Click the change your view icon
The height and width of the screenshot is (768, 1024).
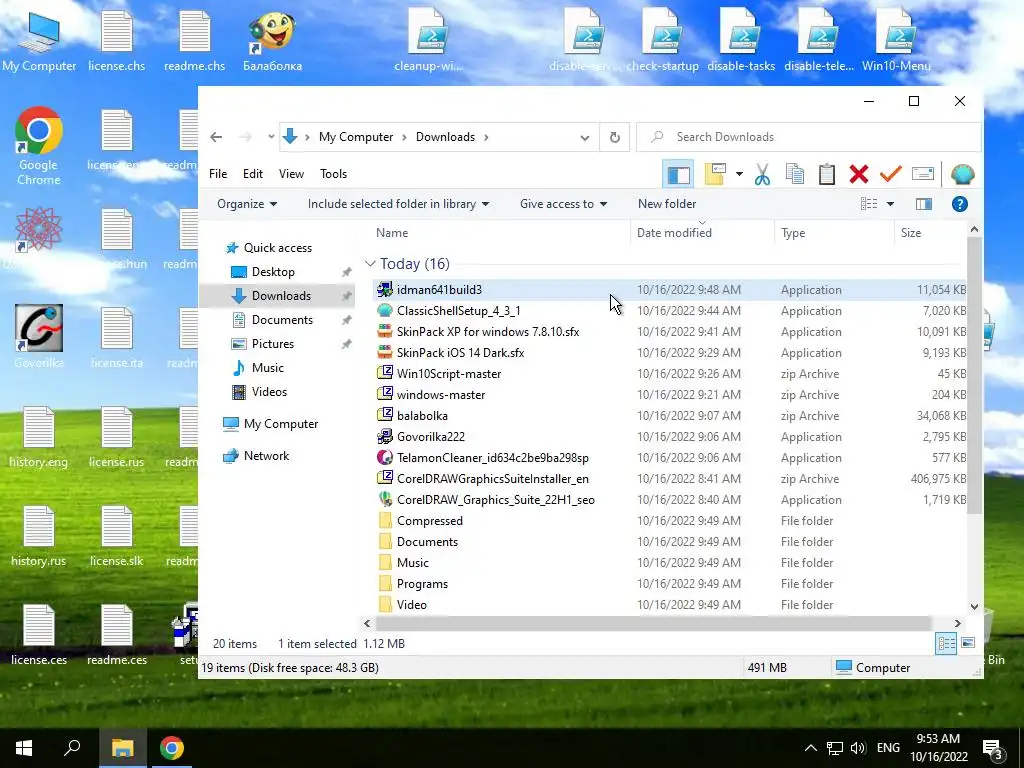pos(869,204)
